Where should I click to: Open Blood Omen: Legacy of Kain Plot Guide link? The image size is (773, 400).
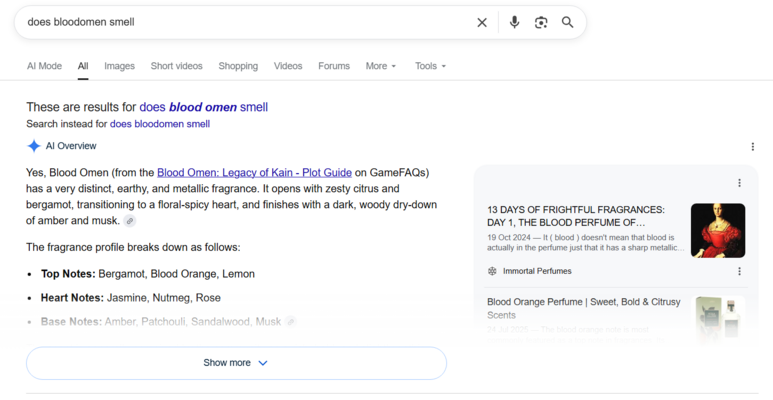[x=254, y=173]
